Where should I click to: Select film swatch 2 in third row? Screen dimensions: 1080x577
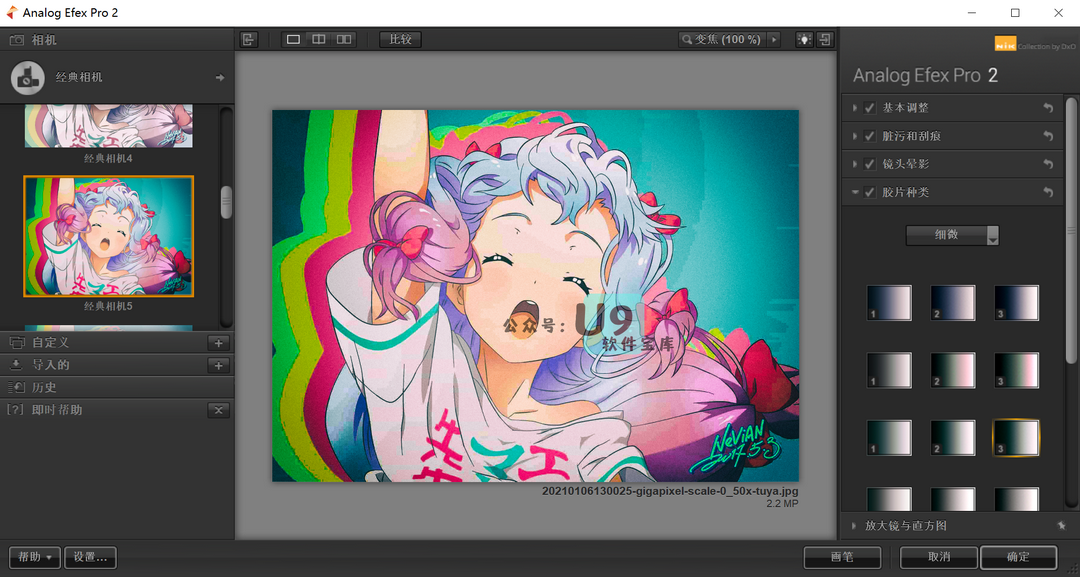tap(953, 438)
